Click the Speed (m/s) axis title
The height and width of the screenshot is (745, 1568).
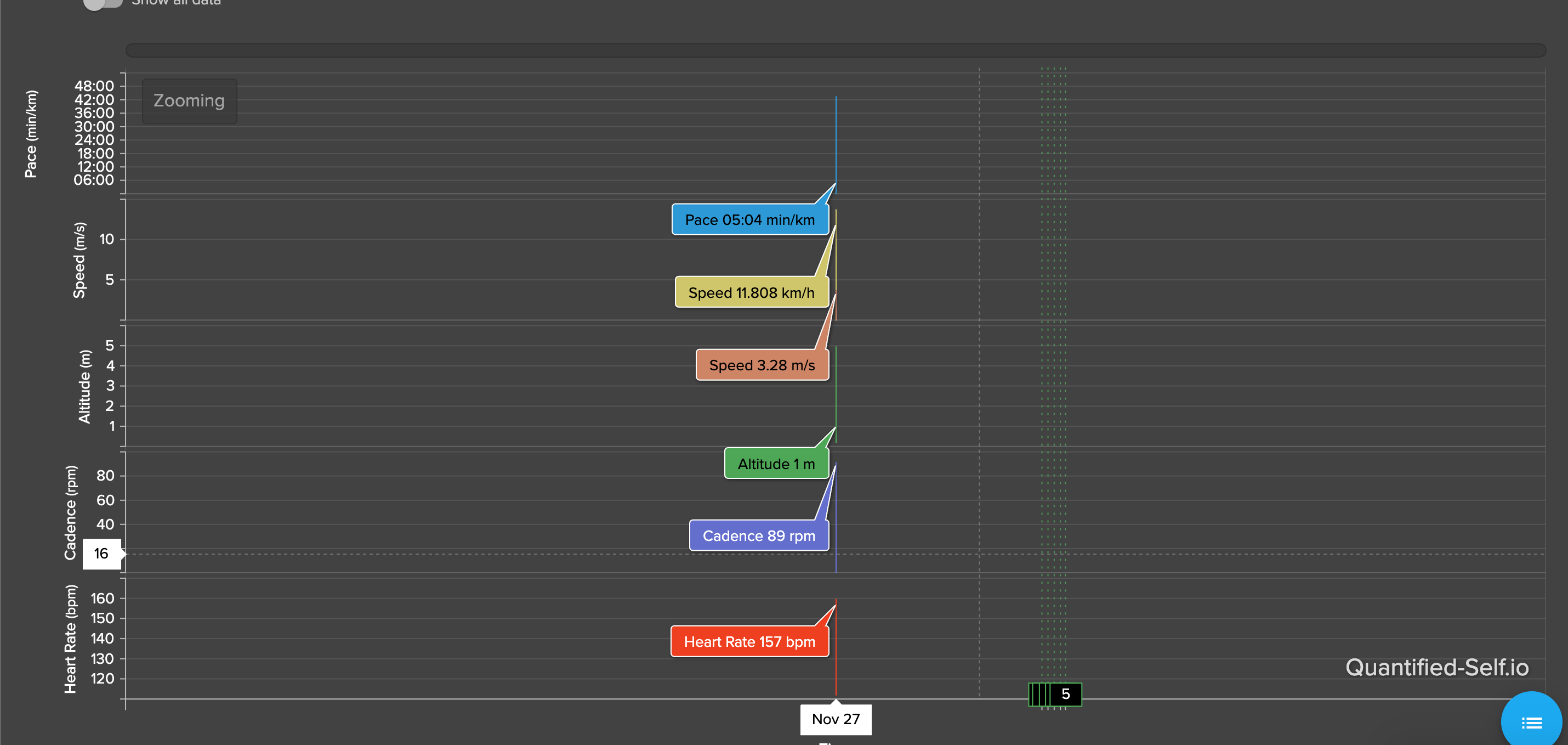(x=79, y=260)
